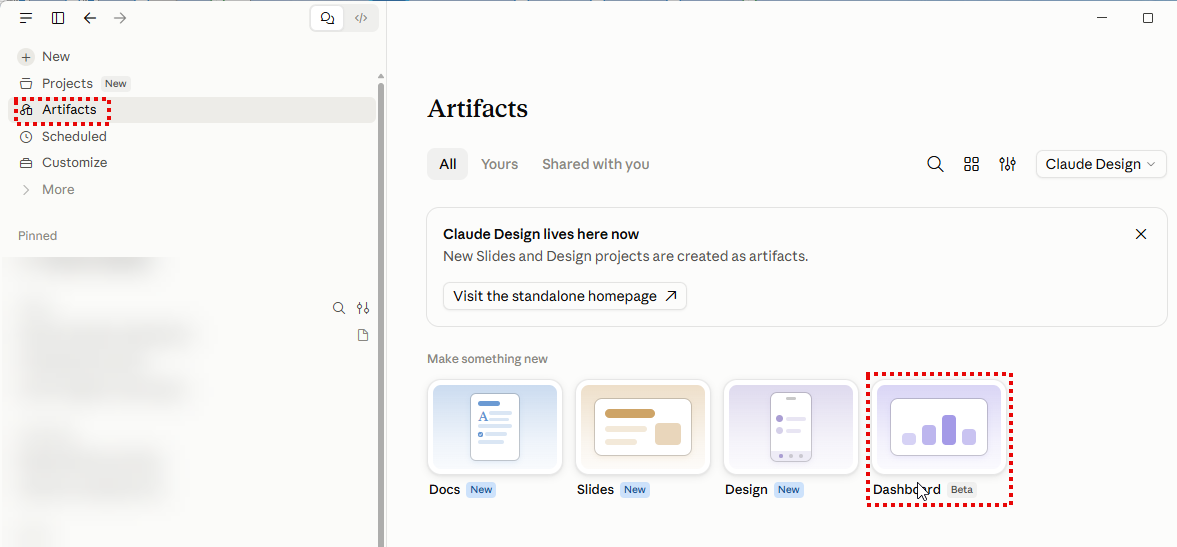The image size is (1177, 547).
Task: Click the Artifacts page heading
Action: (x=477, y=109)
